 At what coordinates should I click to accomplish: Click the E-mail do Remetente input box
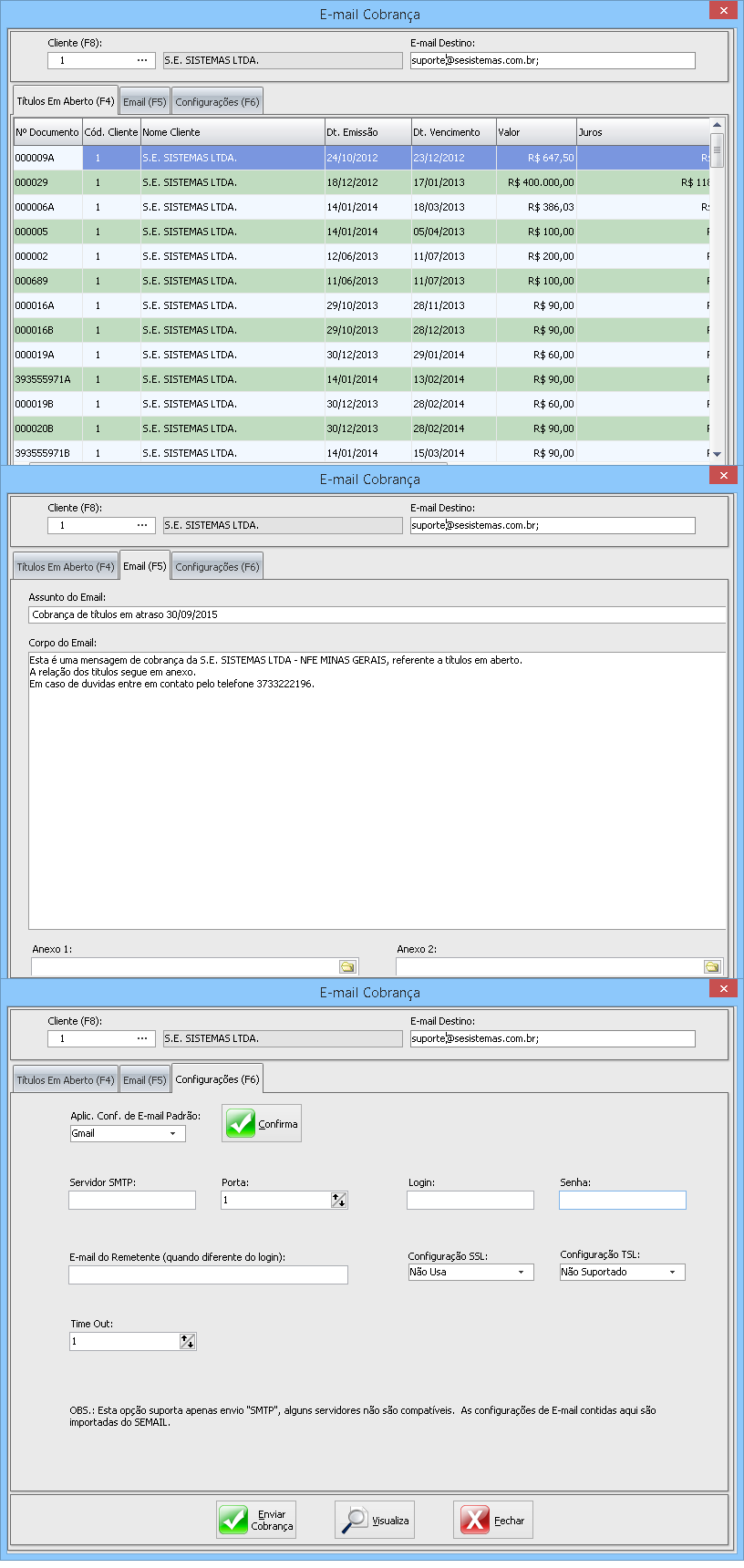point(208,1274)
